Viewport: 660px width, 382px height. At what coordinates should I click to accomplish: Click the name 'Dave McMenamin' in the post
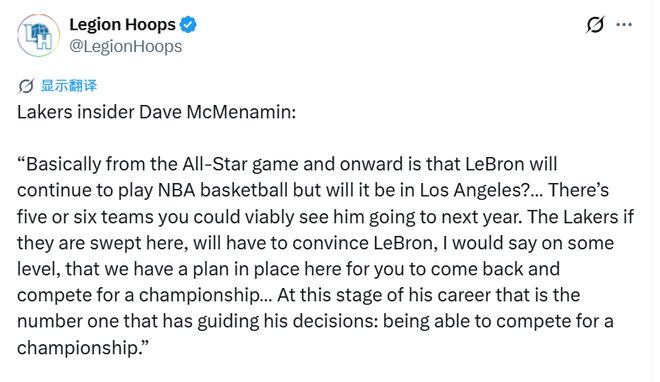click(x=216, y=112)
